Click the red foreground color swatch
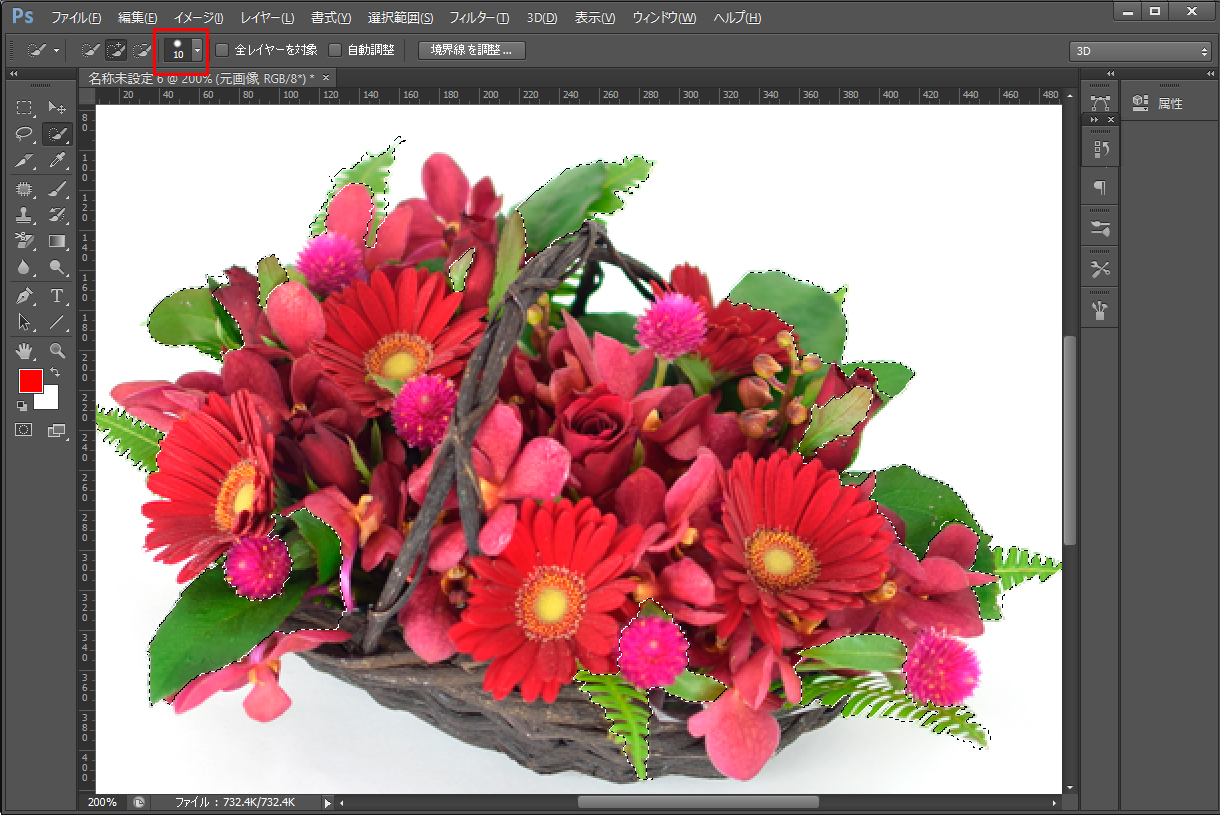 pyautogui.click(x=30, y=381)
